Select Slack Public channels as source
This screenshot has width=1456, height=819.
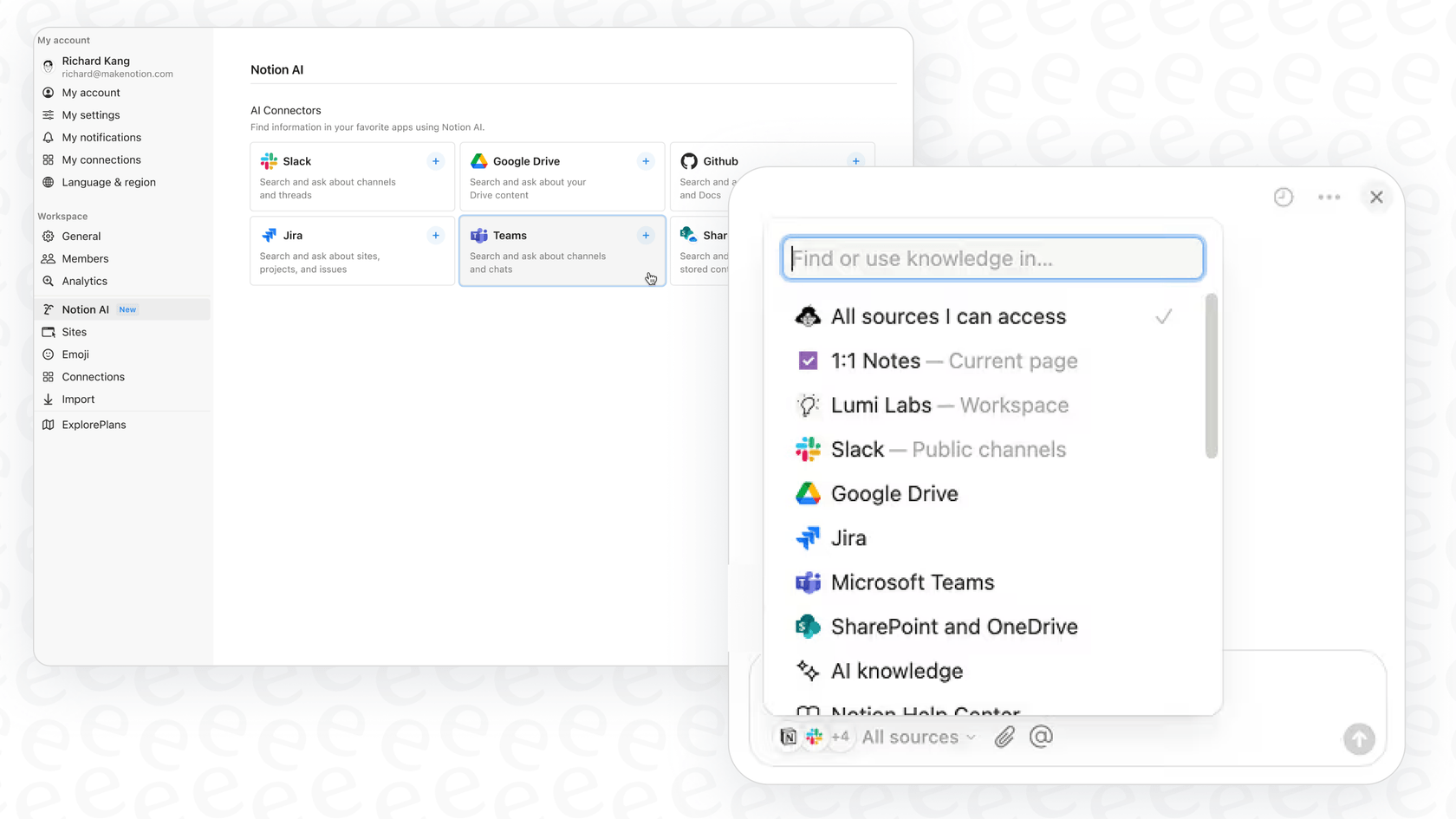(947, 449)
